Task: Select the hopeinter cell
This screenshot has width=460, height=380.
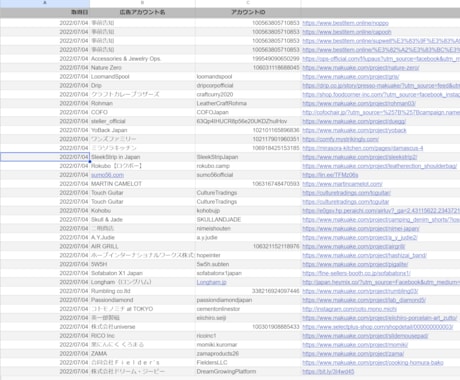Action: click(248, 256)
